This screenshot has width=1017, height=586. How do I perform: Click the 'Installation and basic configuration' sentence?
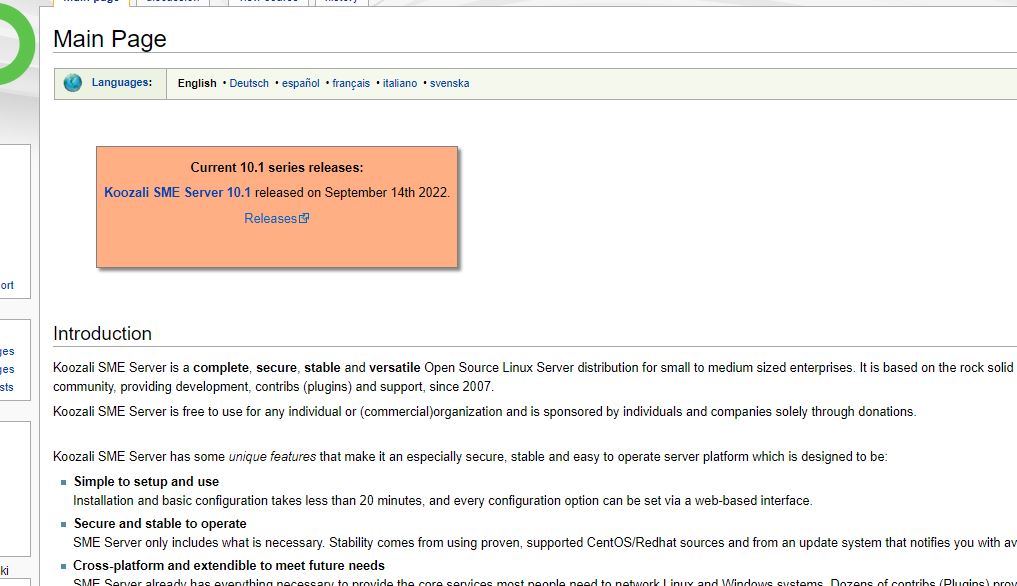click(x=442, y=500)
